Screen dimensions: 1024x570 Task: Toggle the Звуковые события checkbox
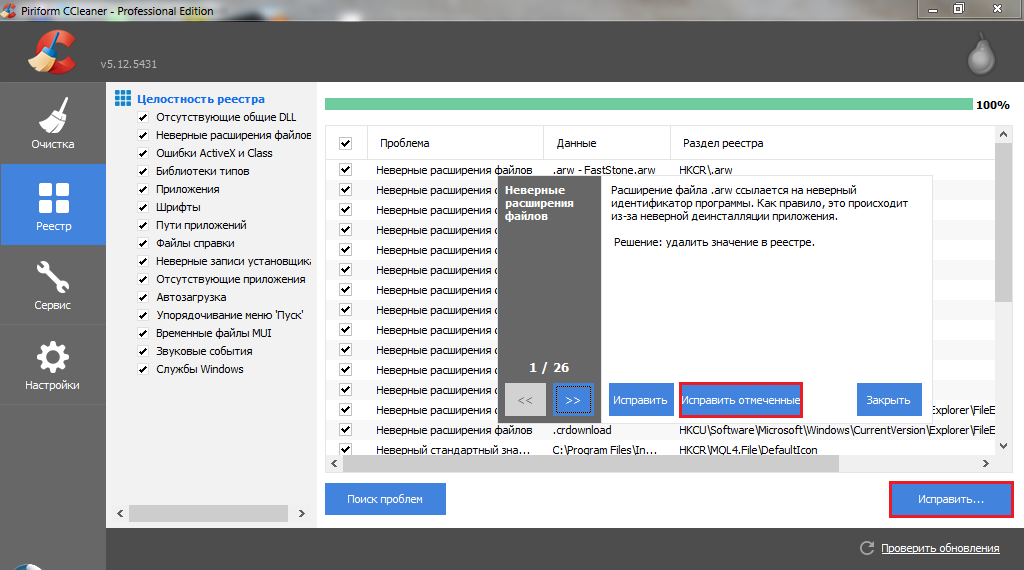click(x=143, y=351)
